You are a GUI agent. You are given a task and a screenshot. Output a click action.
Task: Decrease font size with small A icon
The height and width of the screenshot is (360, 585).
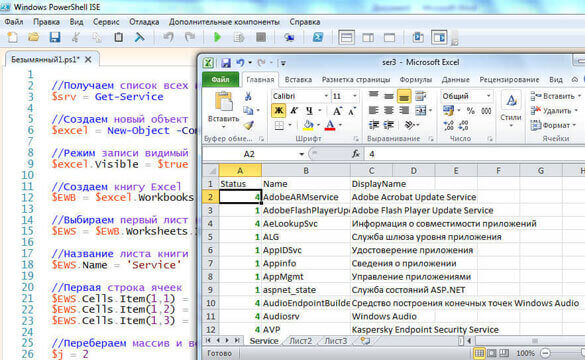(352, 111)
